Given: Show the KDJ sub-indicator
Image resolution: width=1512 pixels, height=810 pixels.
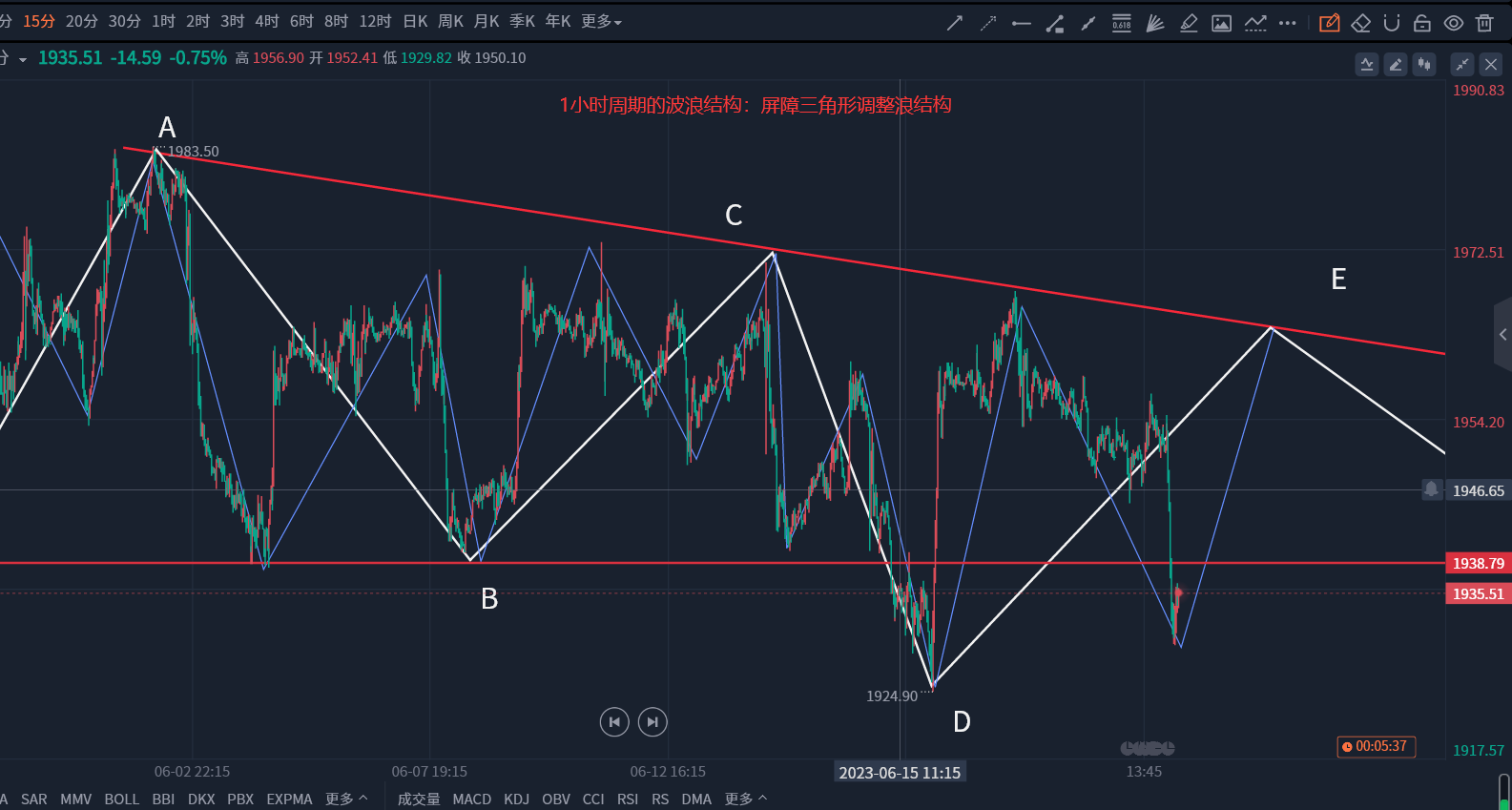Looking at the screenshot, I should coord(517,799).
